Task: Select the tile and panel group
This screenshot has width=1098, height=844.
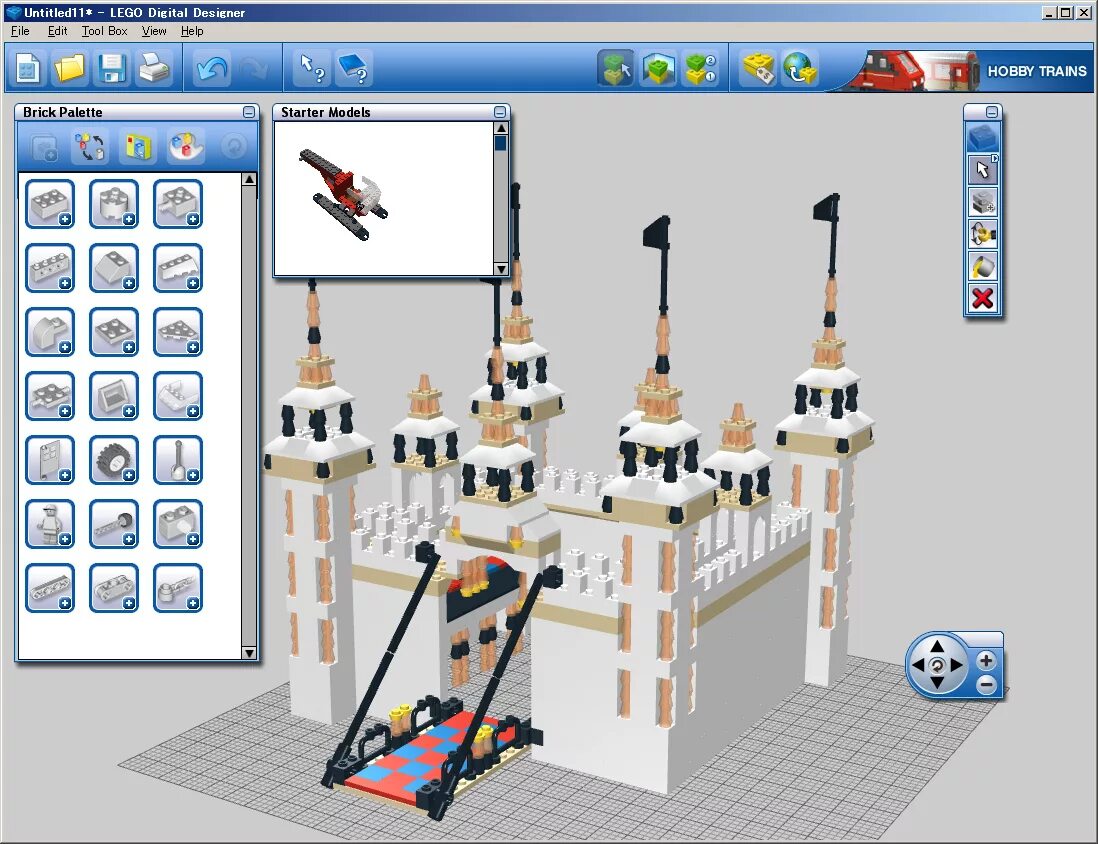Action: (114, 396)
